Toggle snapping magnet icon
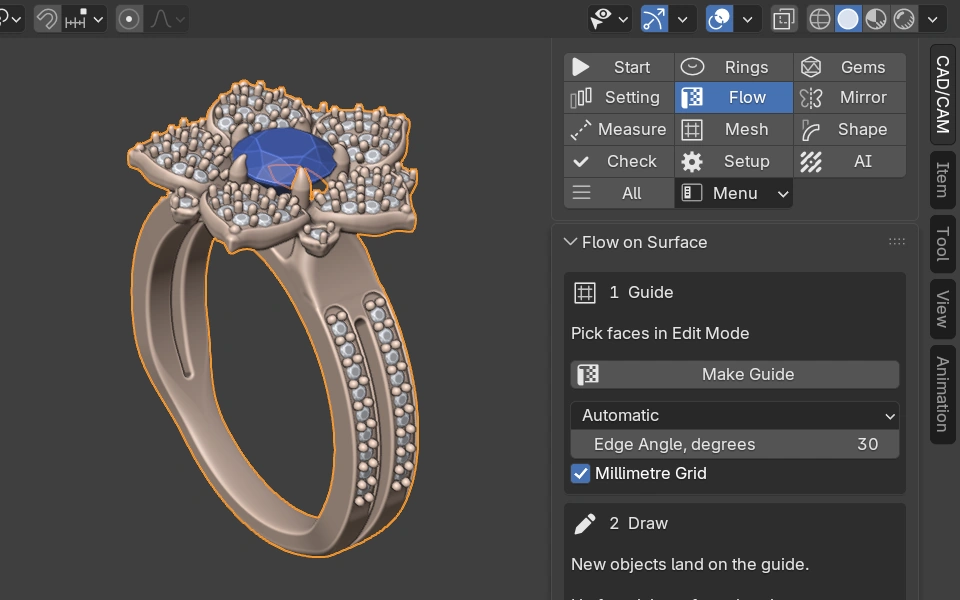This screenshot has width=960, height=600. [x=47, y=19]
